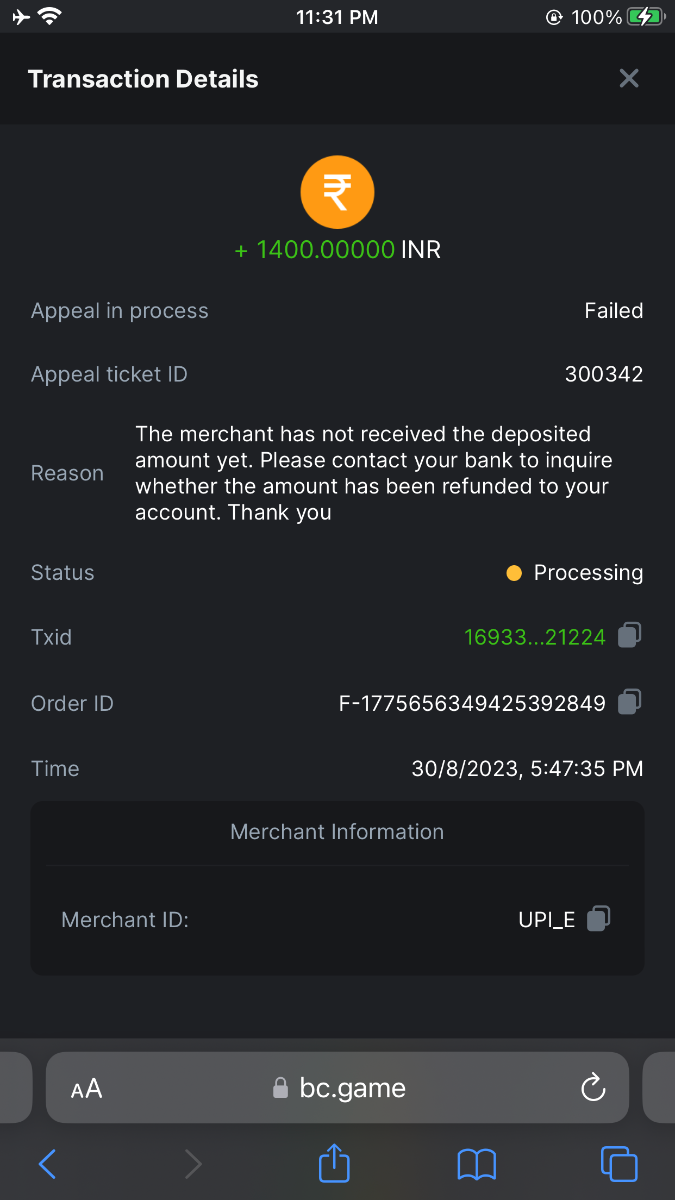Image resolution: width=675 pixels, height=1200 pixels.
Task: Show all Safari tabs
Action: [x=618, y=1164]
